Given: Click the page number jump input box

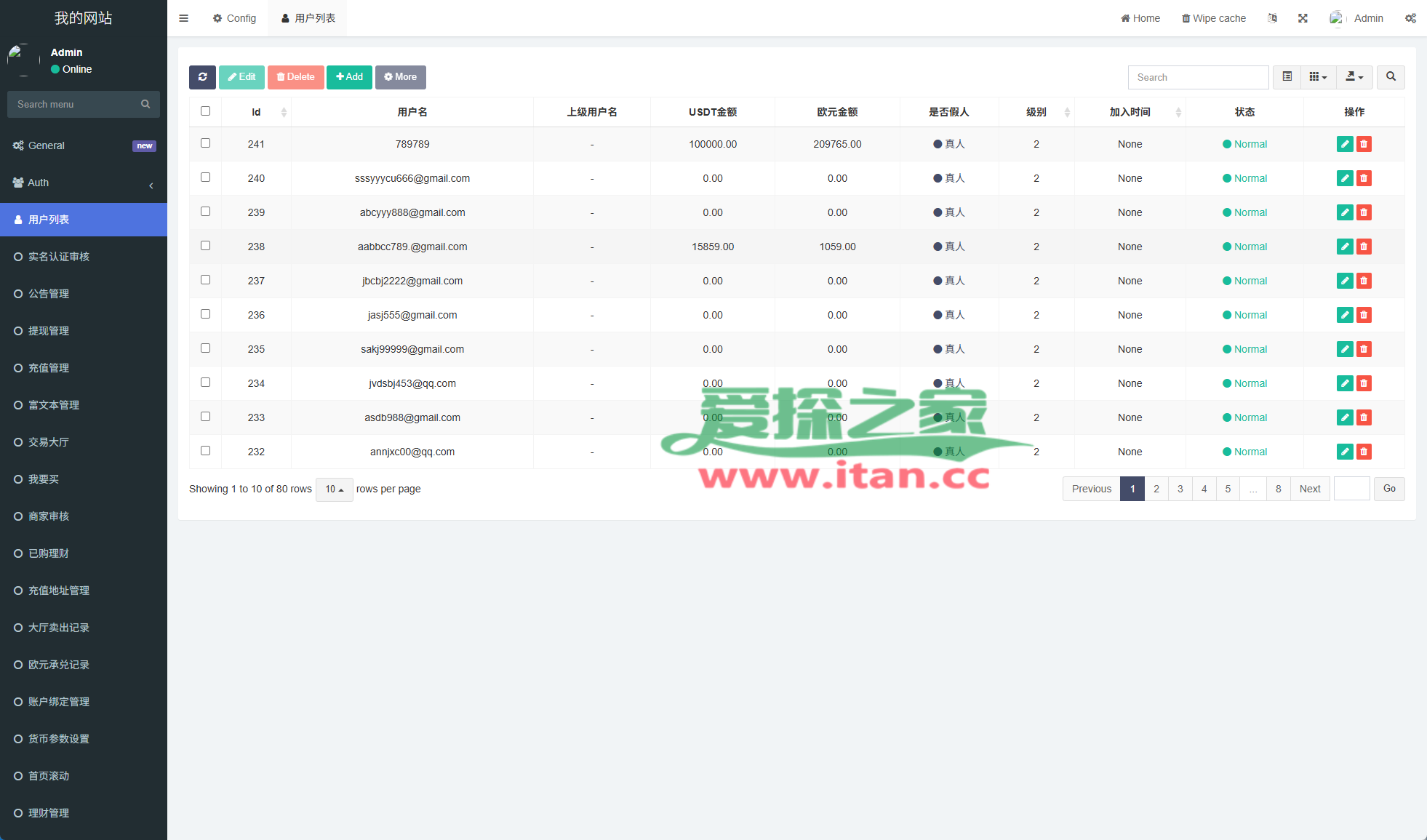Looking at the screenshot, I should click(1352, 489).
